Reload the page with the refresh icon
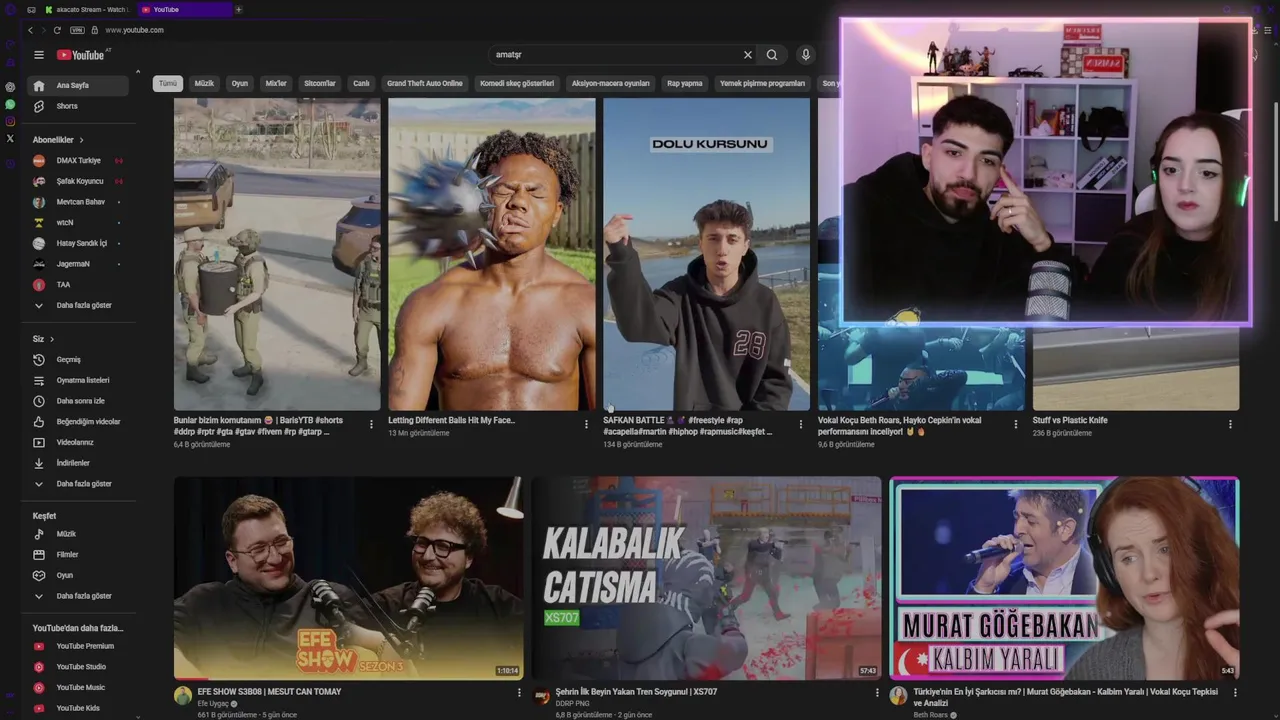1280x720 pixels. (x=57, y=30)
